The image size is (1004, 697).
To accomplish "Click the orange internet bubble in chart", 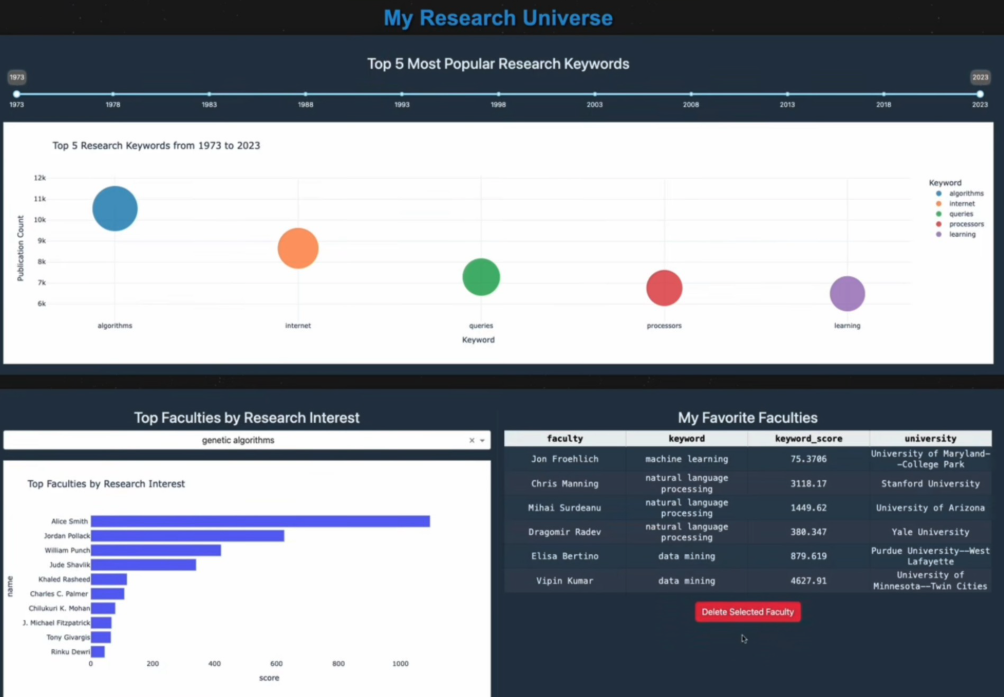I will point(298,248).
